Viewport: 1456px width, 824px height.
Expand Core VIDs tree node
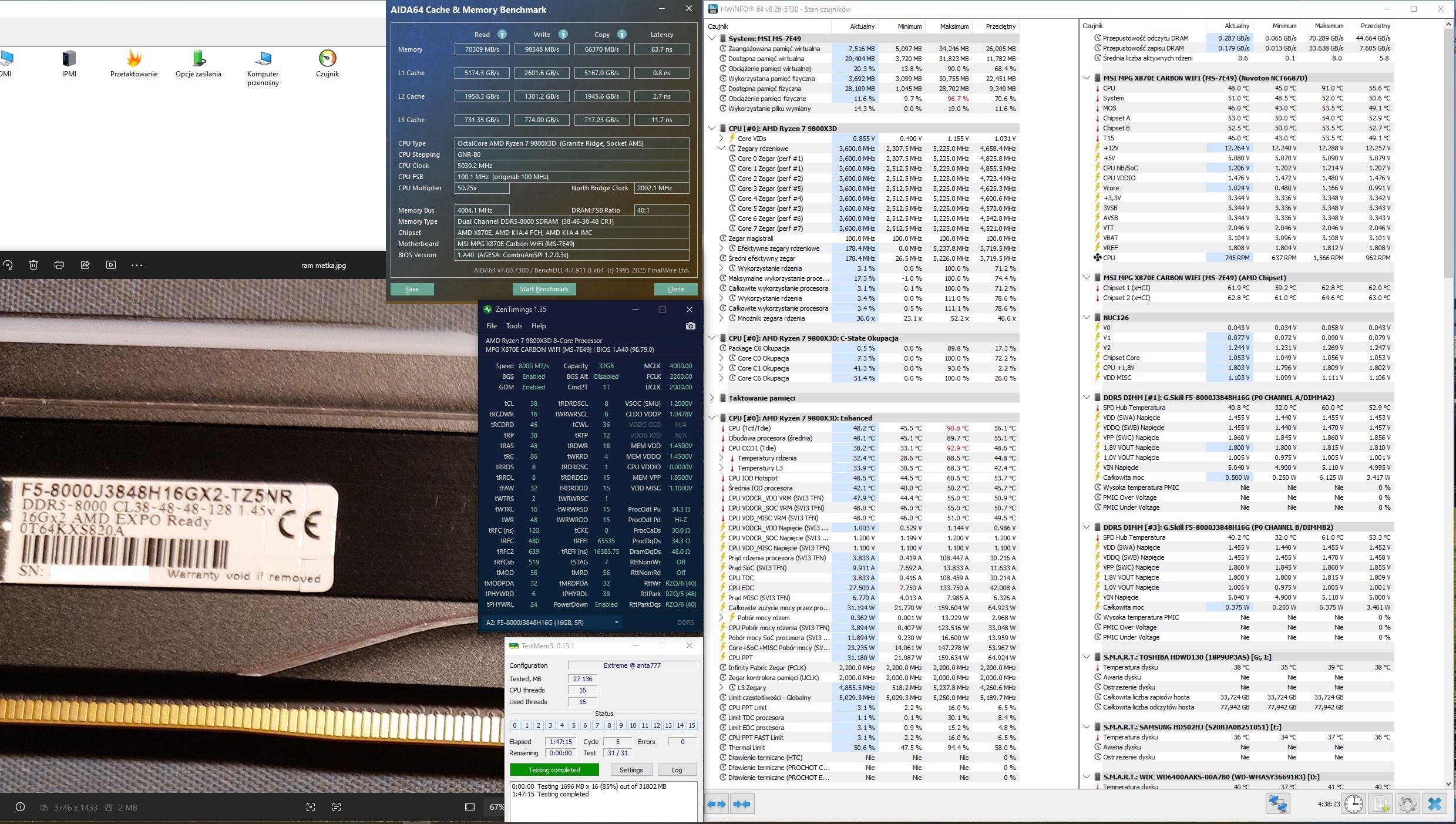pyautogui.click(x=721, y=139)
